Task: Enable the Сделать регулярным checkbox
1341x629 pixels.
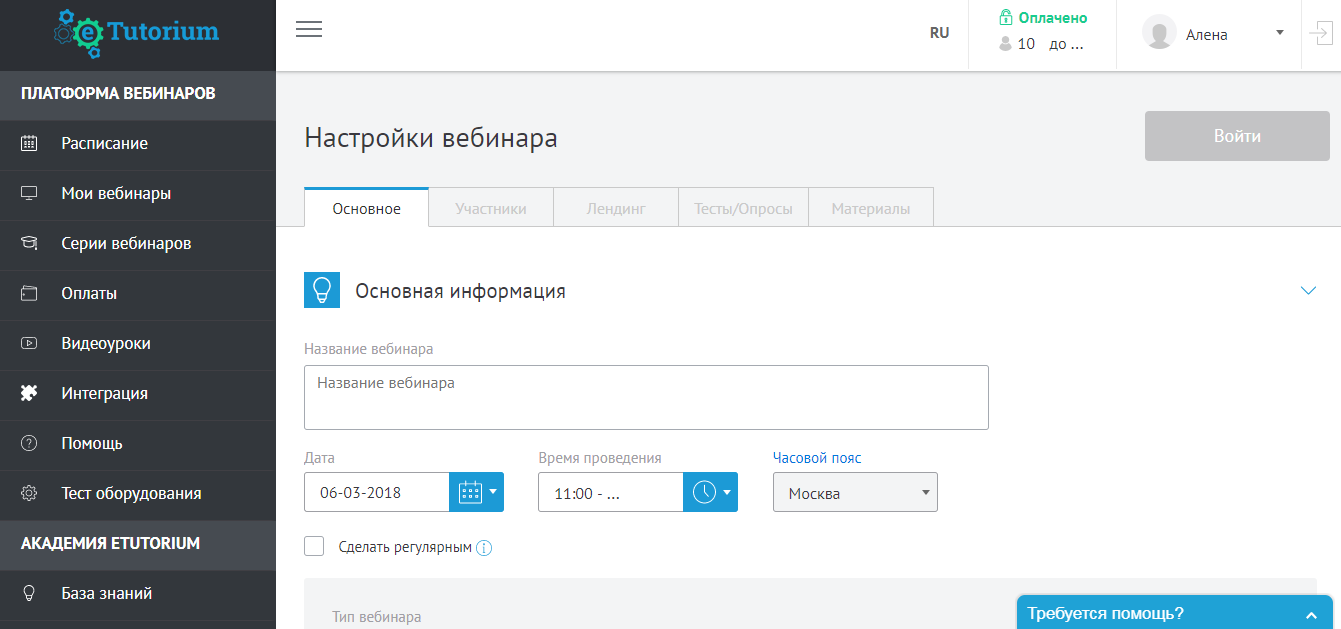Action: point(314,546)
